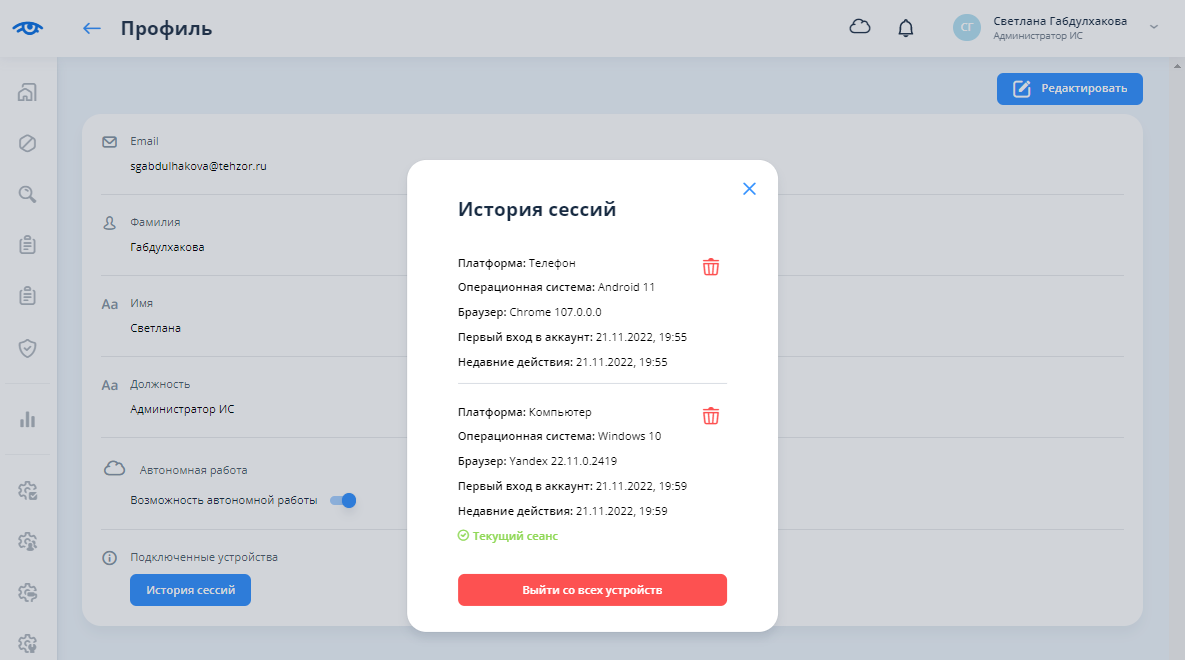Open the home icon in the sidebar

click(x=28, y=93)
